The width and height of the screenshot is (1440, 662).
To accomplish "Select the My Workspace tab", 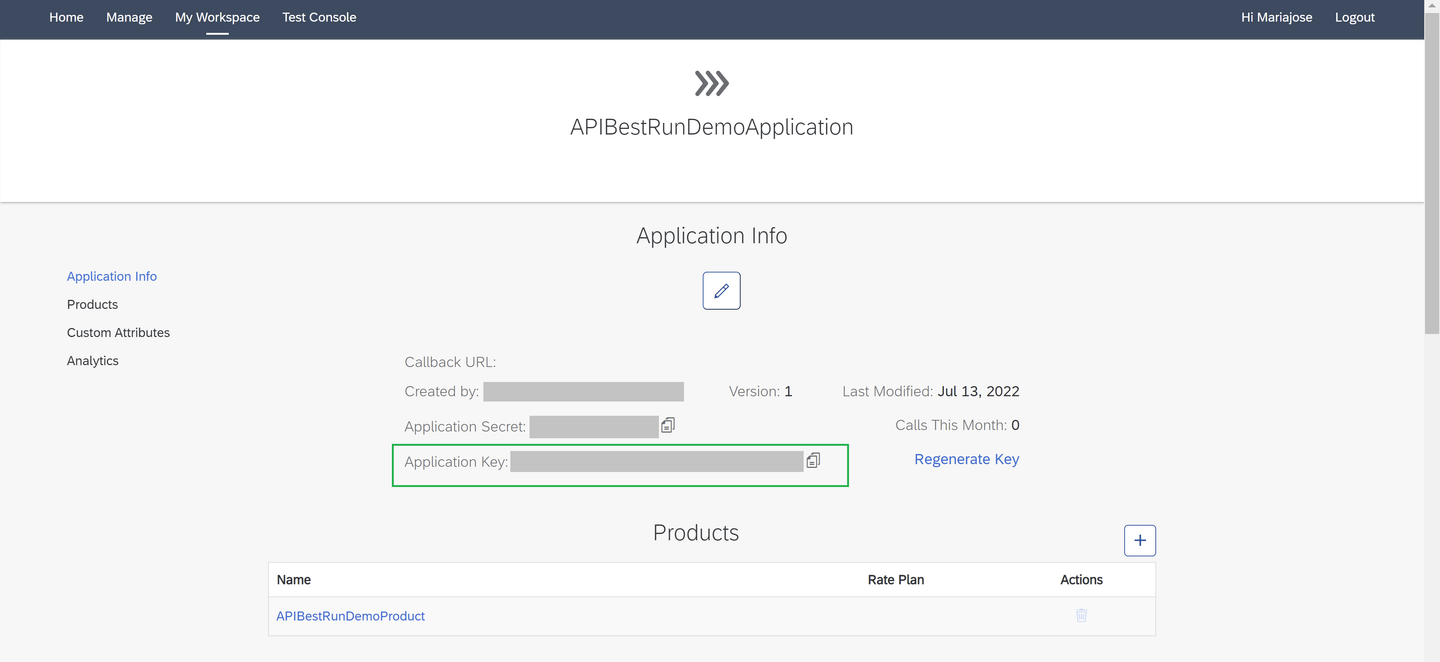I will click(x=217, y=17).
